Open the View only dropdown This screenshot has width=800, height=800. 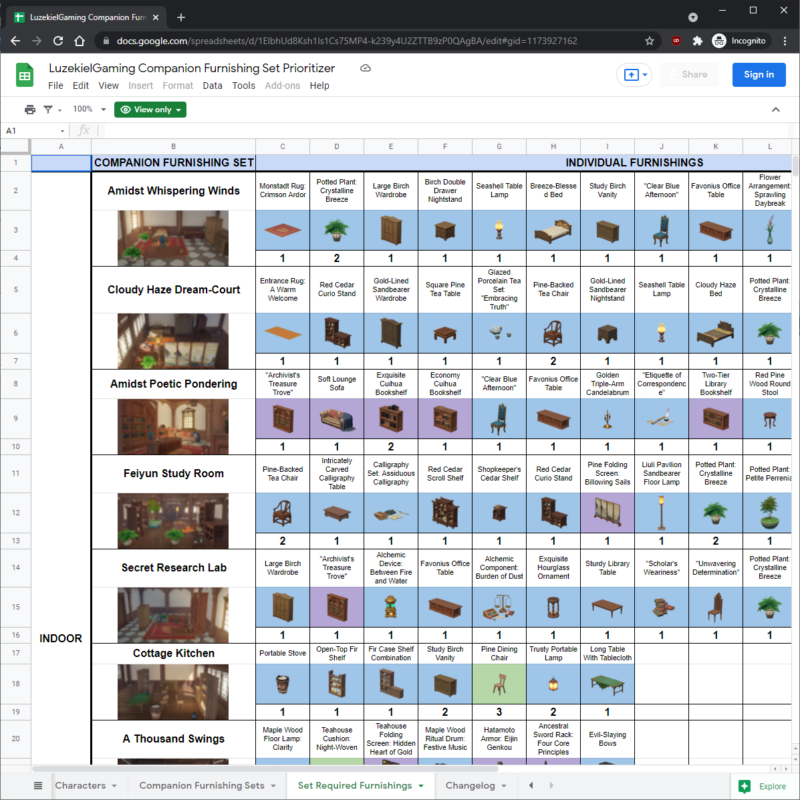148,110
